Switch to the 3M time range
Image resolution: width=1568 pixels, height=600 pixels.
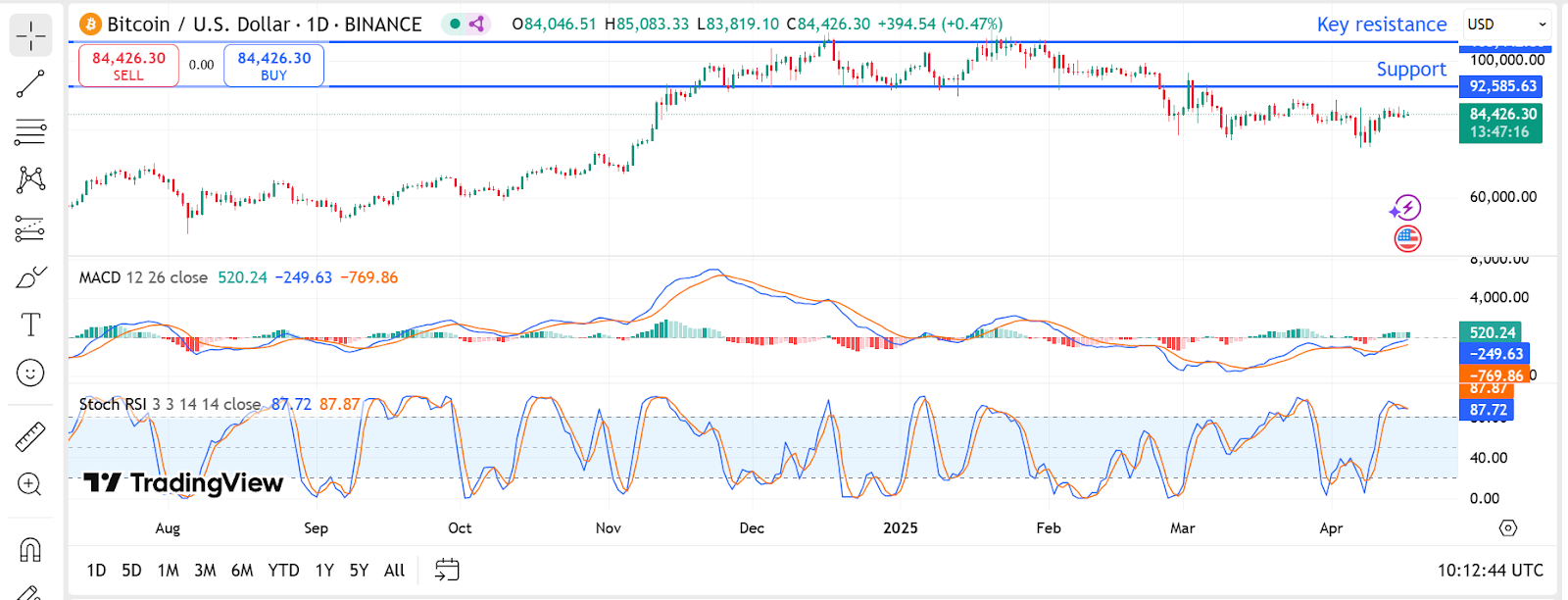point(205,571)
